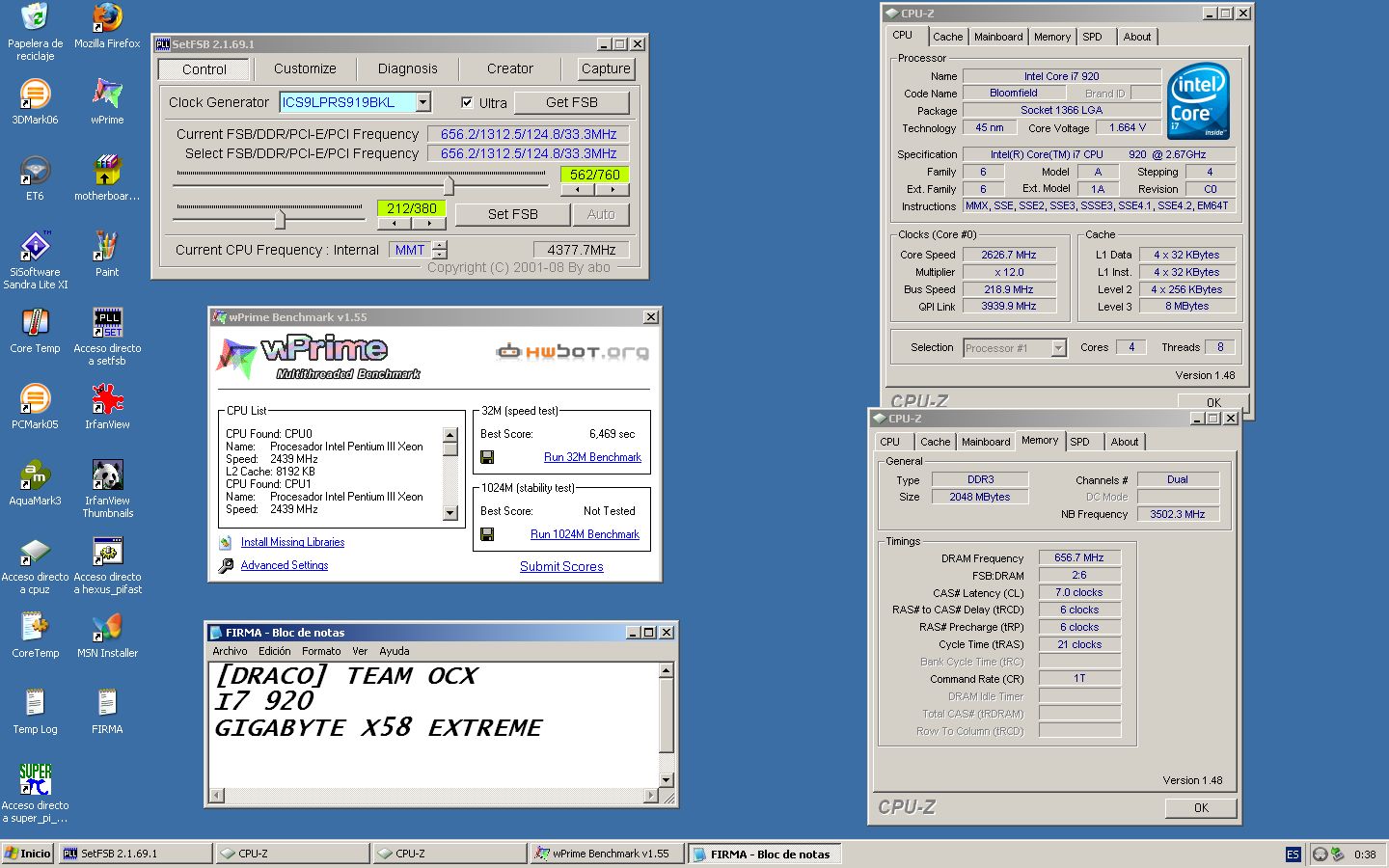Open the Processor #1 selection dropdown in CPU-Z
This screenshot has height=868, width=1389.
point(1058,348)
